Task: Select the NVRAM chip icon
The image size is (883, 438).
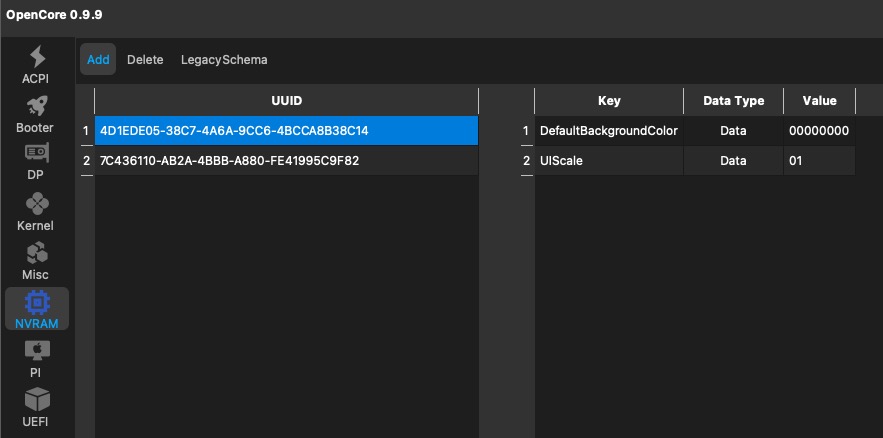Action: 37,302
